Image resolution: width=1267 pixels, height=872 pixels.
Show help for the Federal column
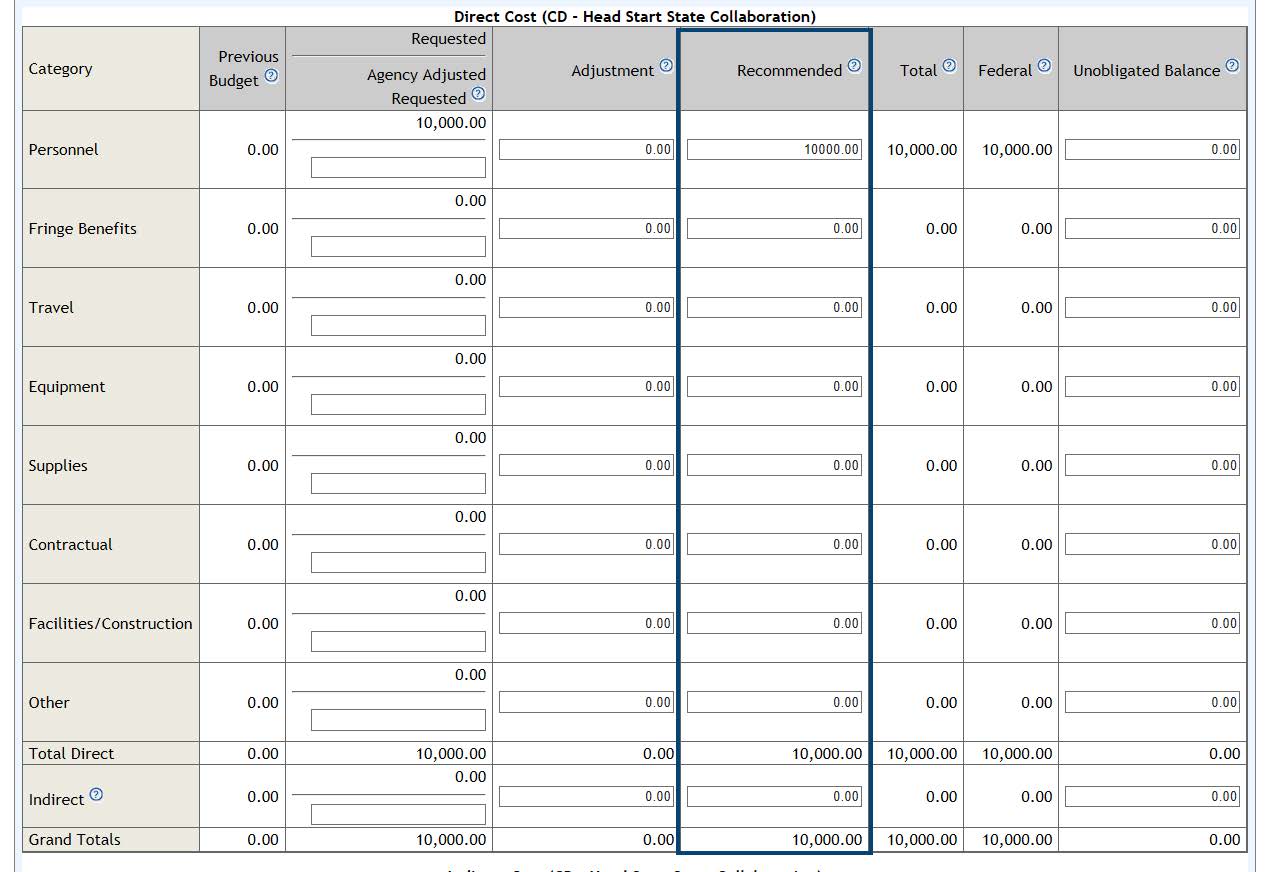click(1044, 66)
